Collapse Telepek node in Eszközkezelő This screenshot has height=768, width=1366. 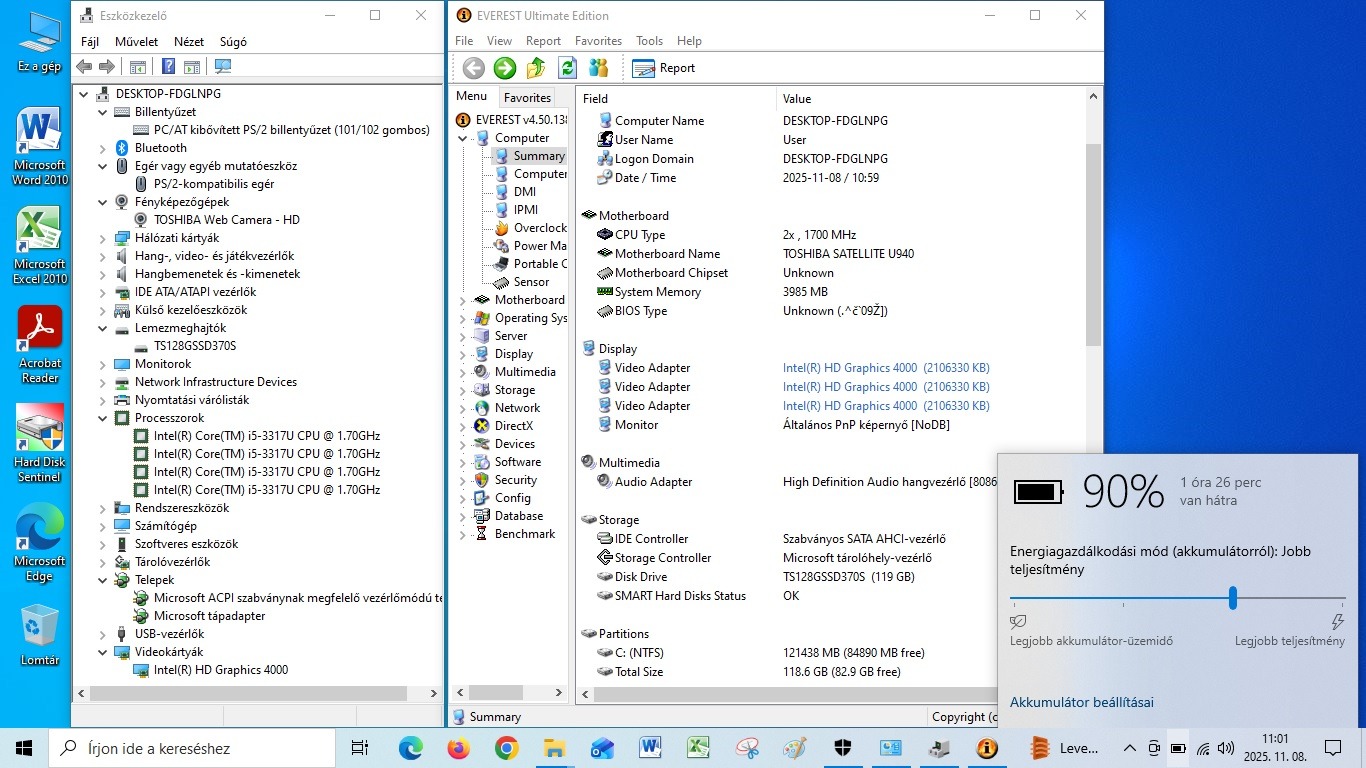point(103,580)
